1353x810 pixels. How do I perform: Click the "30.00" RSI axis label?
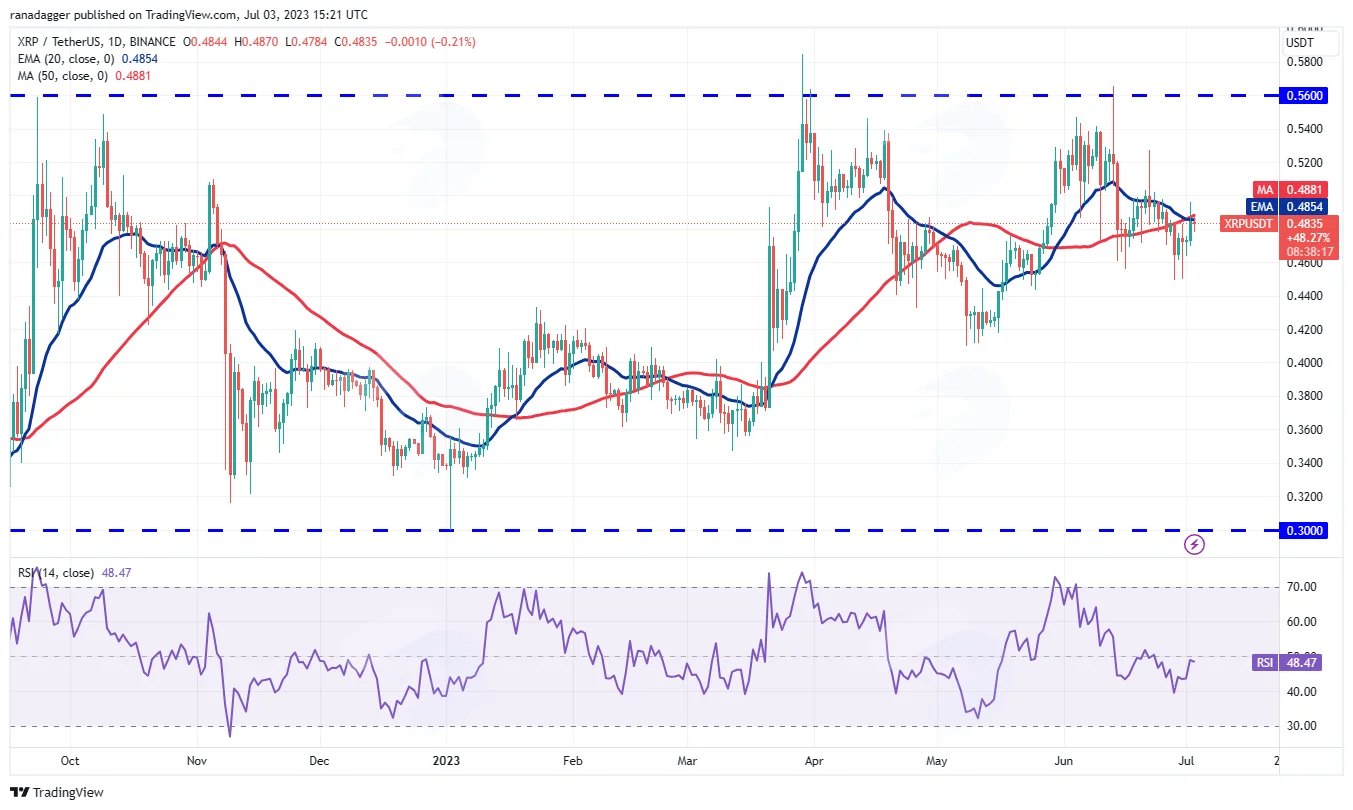[x=1301, y=726]
